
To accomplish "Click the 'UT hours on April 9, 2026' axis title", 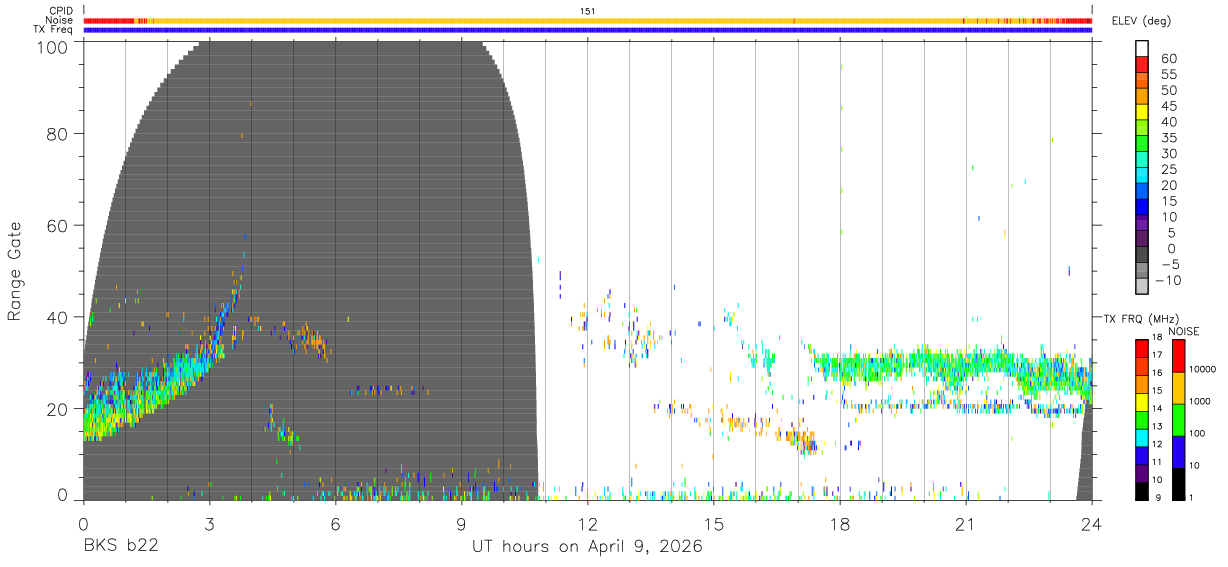I will coord(588,547).
